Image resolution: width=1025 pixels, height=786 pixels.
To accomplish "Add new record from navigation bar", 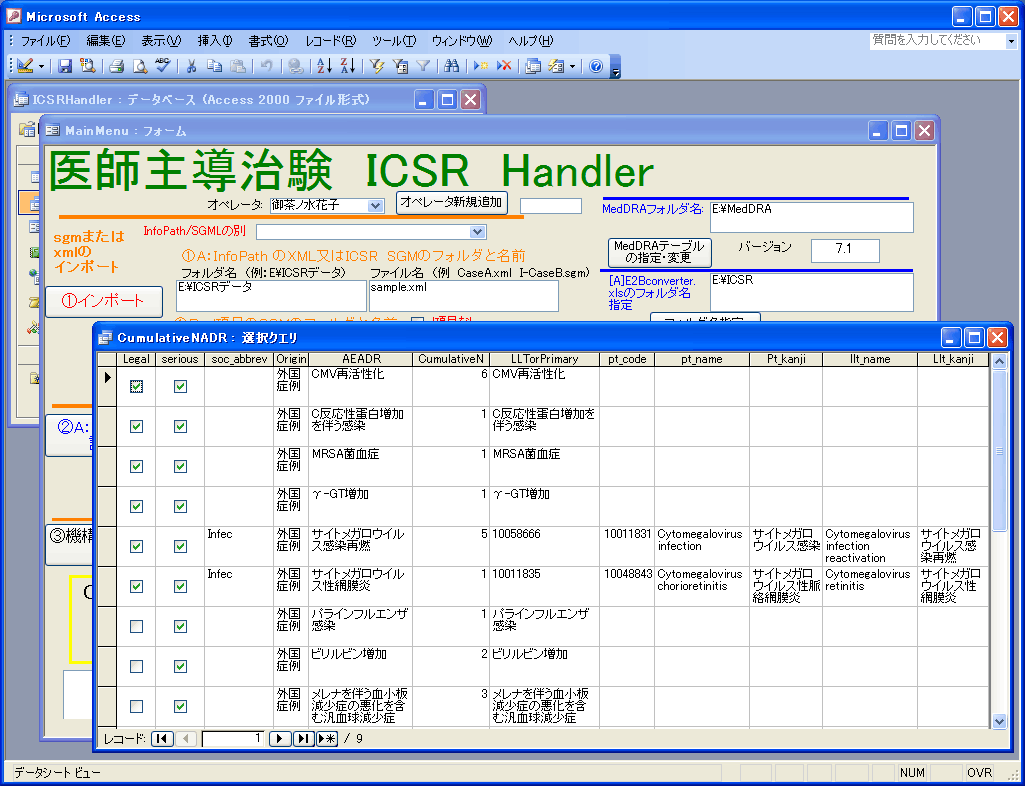I will (327, 738).
